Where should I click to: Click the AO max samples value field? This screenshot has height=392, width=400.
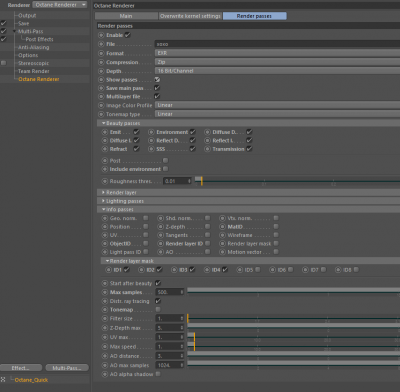[170, 365]
